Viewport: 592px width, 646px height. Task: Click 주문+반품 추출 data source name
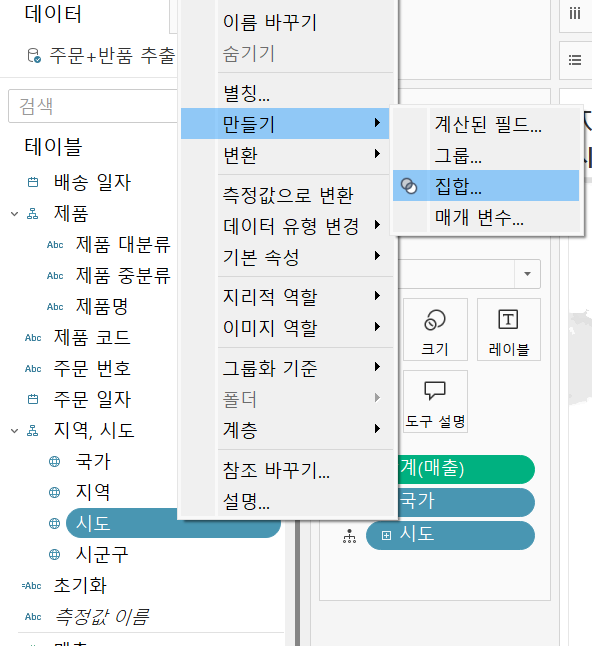point(112,56)
